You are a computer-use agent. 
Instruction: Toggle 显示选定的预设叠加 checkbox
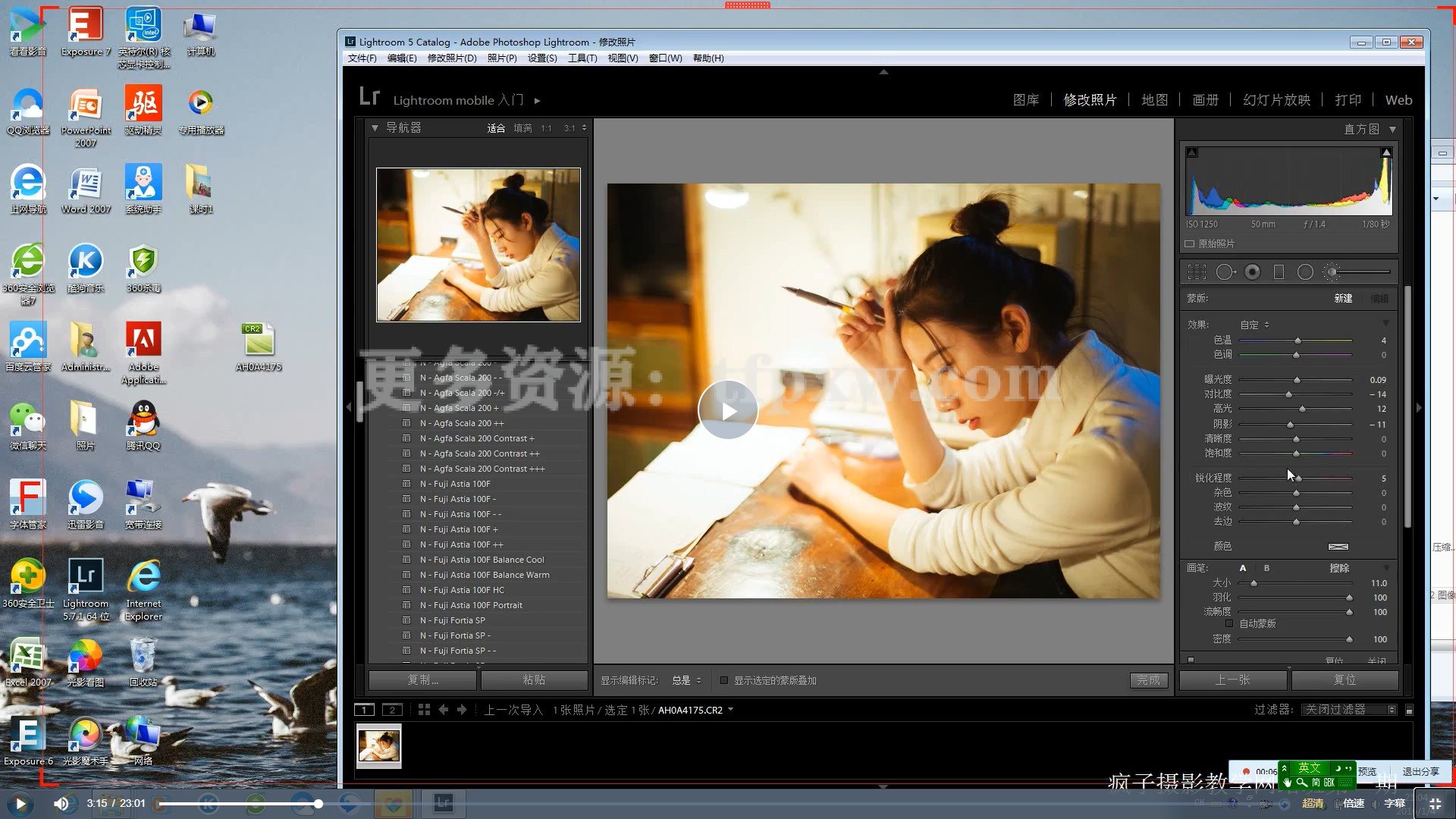click(723, 680)
